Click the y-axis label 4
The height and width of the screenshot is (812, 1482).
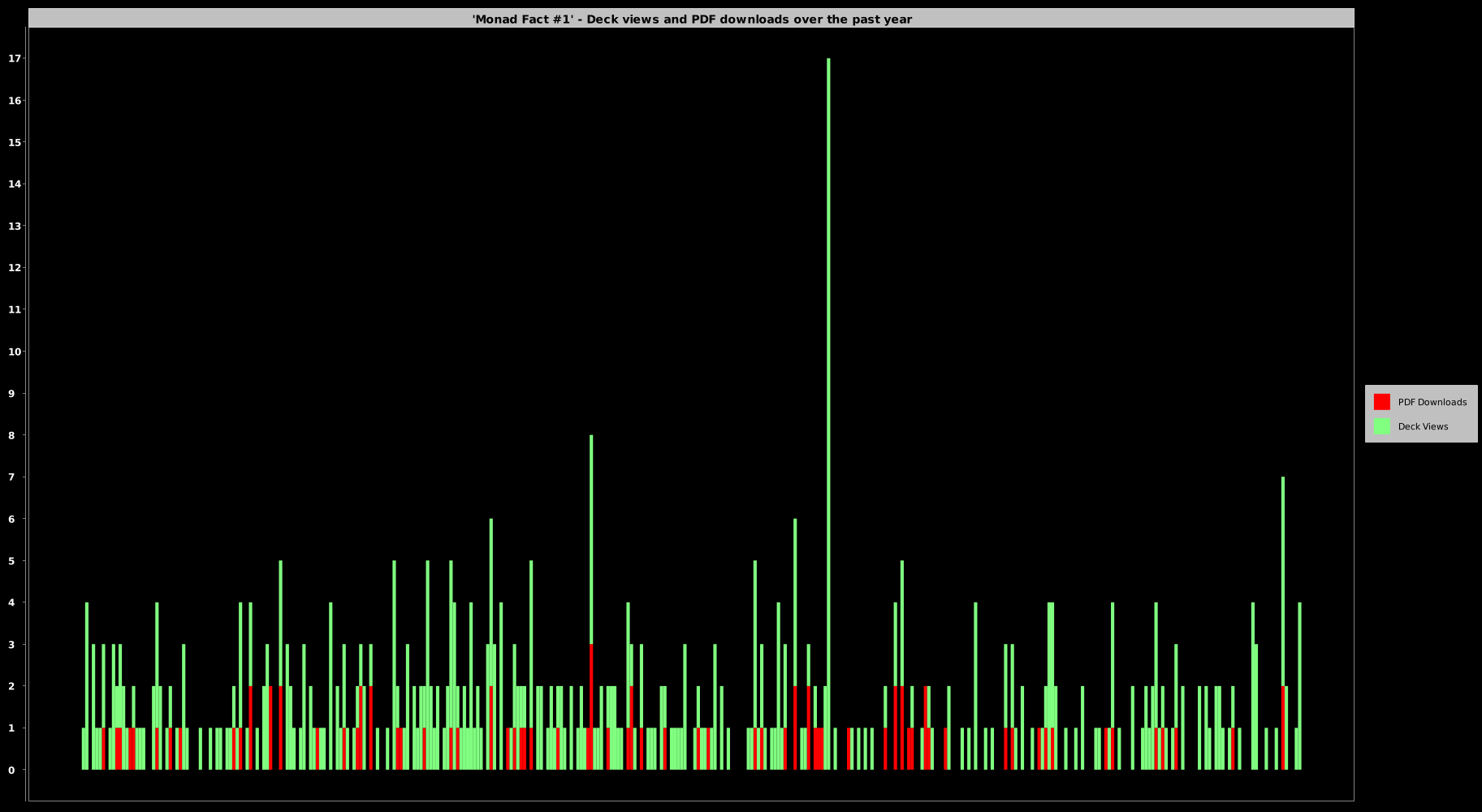(x=11, y=603)
